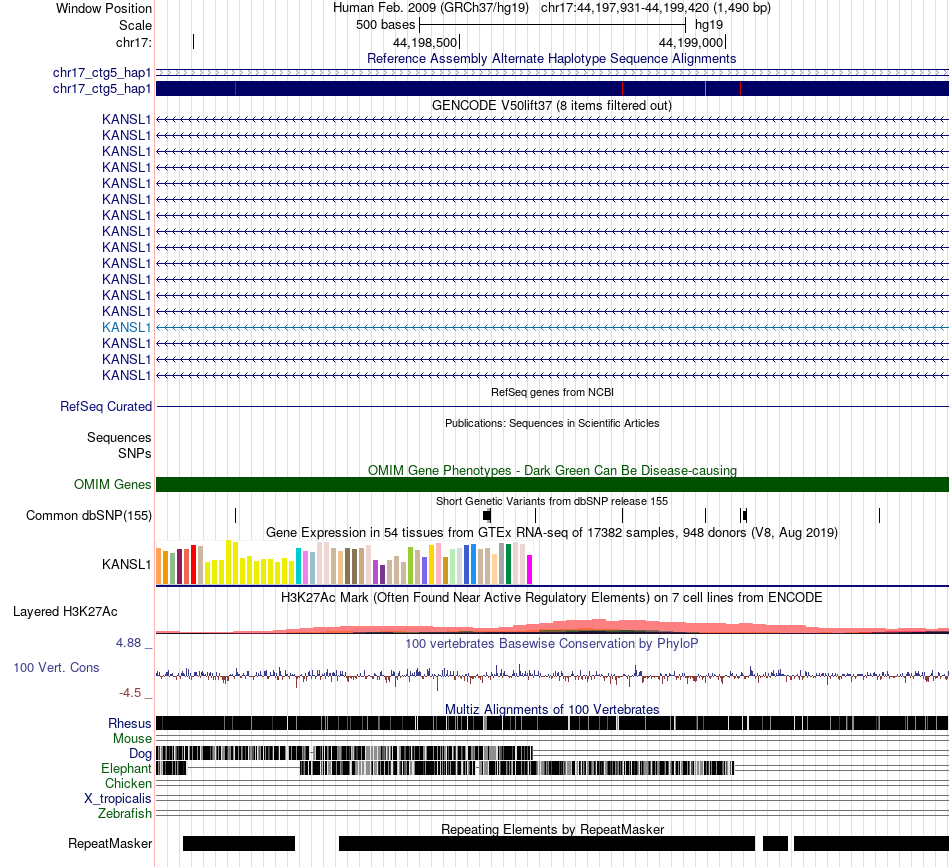Click the dark green OMIM gene bar
The height and width of the screenshot is (867, 950).
[x=552, y=485]
